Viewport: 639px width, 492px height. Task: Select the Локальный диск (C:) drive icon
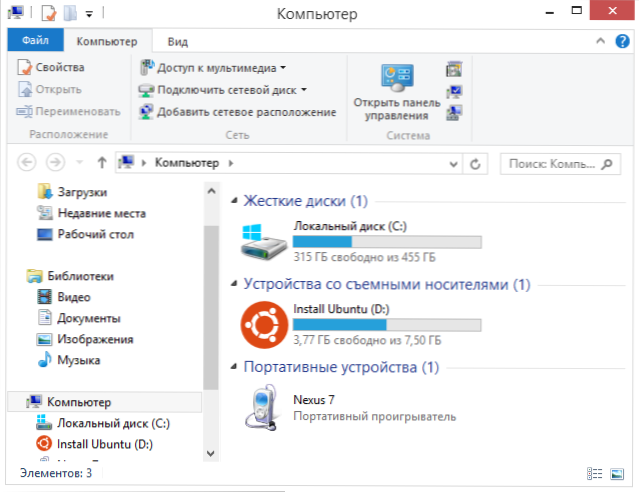tap(263, 241)
